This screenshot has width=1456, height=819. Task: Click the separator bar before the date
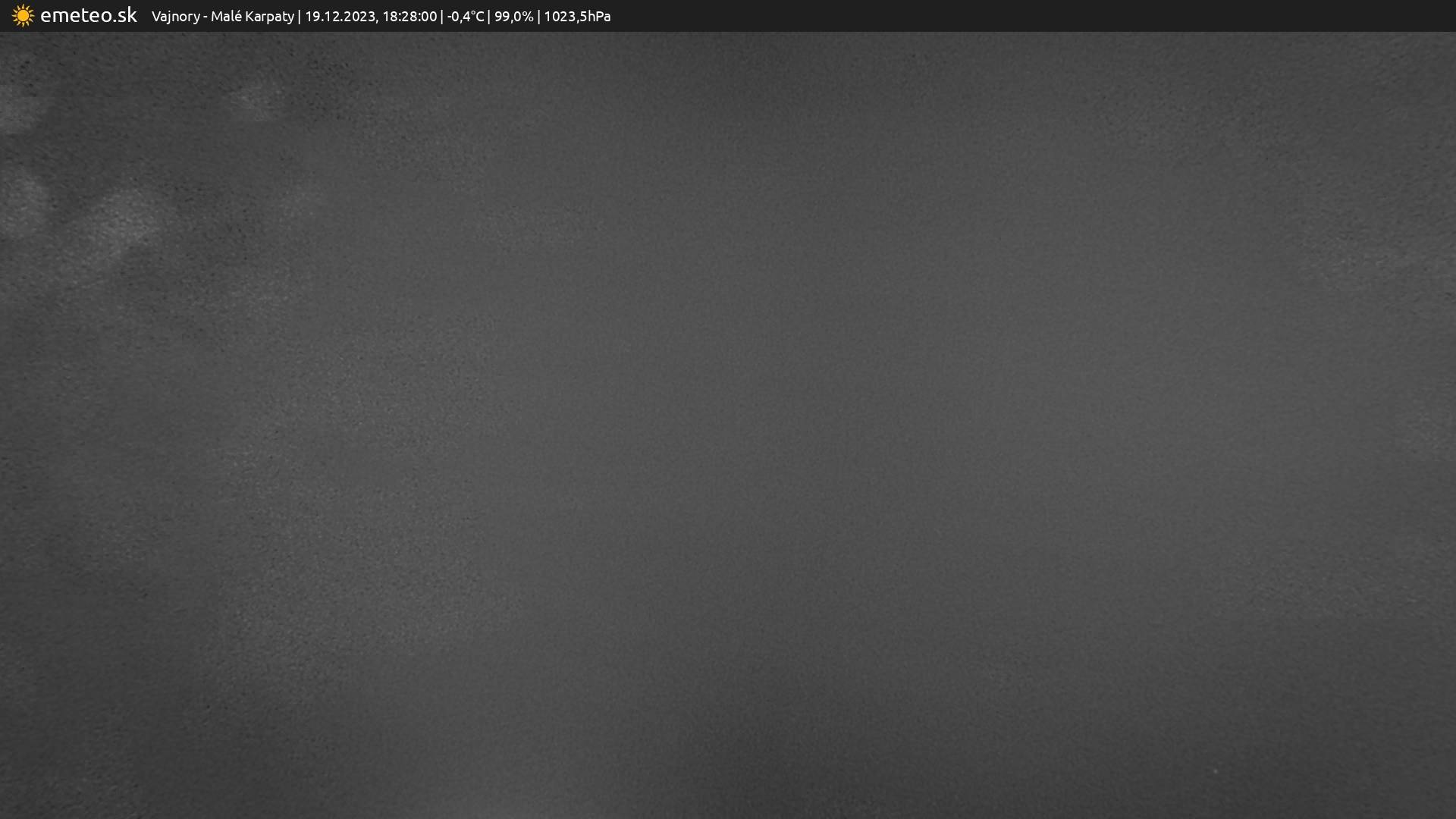[299, 17]
